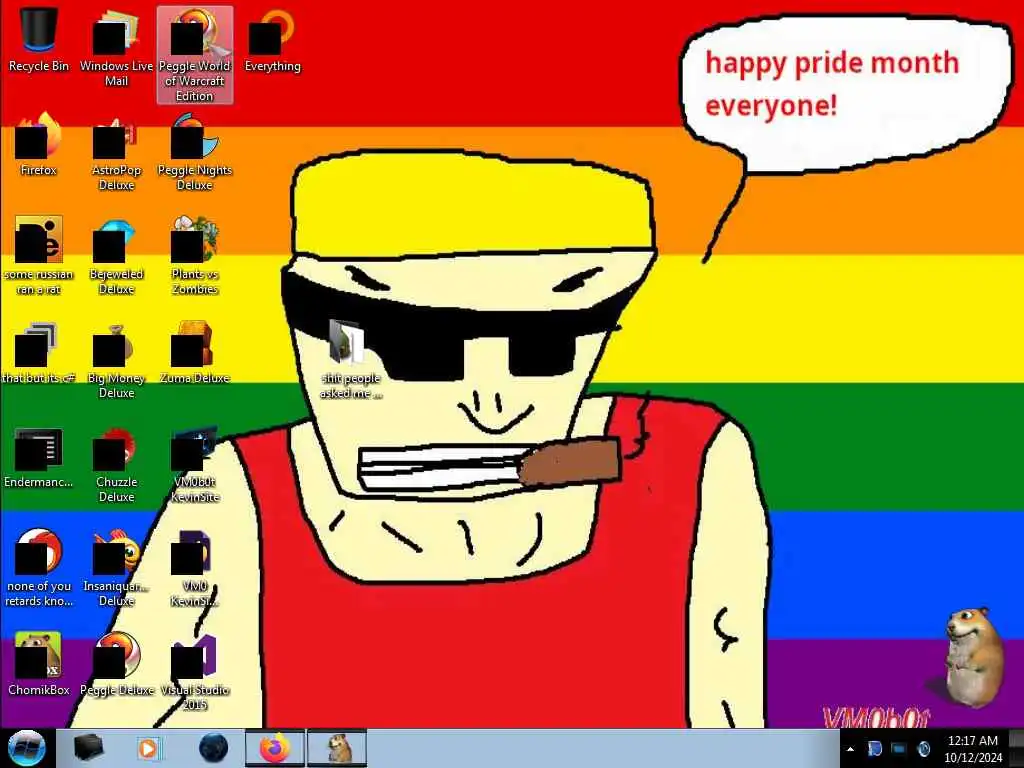
Task: Show hidden system tray icons
Action: pos(850,749)
